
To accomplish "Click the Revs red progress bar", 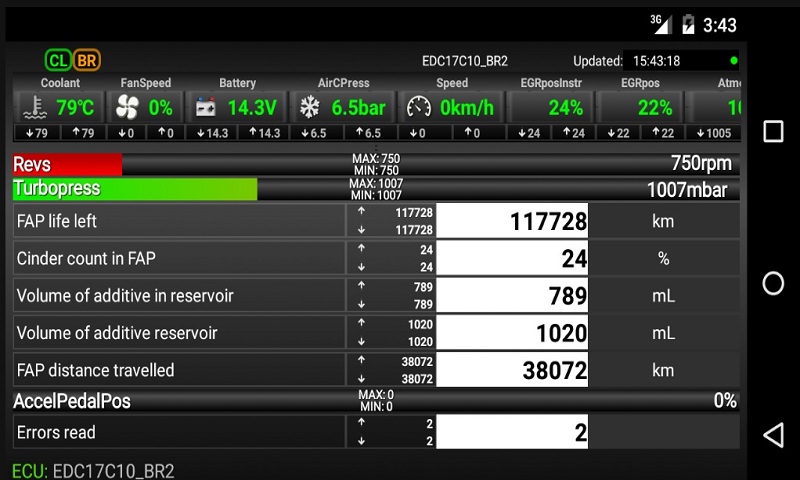I will [x=67, y=164].
